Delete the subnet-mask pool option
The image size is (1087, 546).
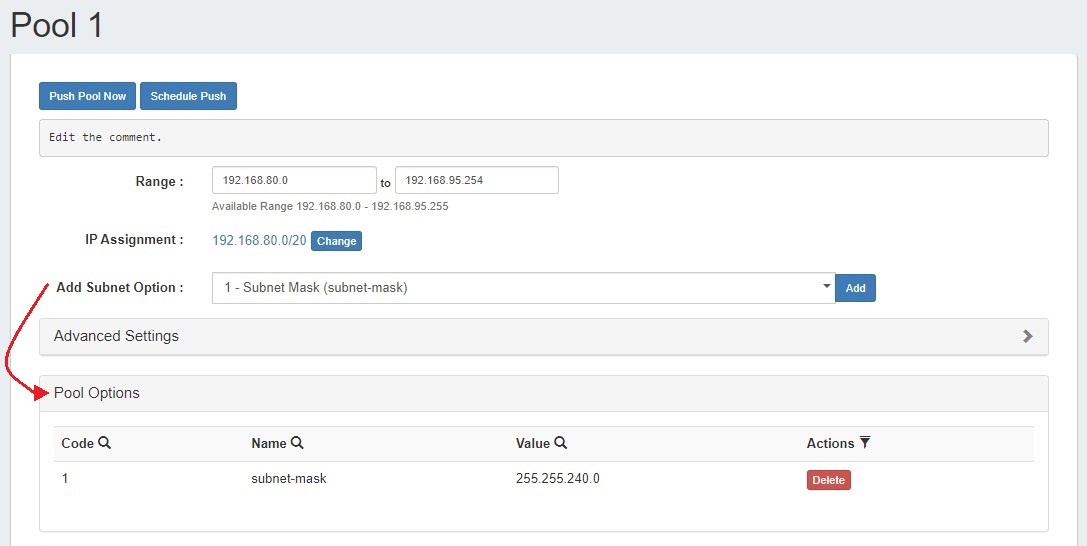[828, 480]
